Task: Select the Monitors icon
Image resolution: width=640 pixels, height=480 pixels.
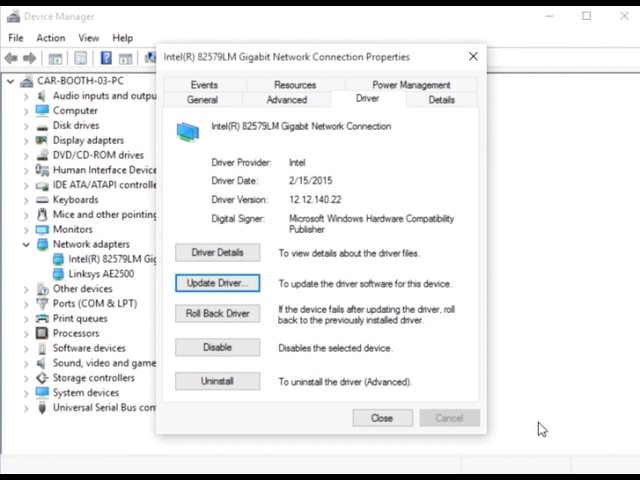Action: point(42,229)
